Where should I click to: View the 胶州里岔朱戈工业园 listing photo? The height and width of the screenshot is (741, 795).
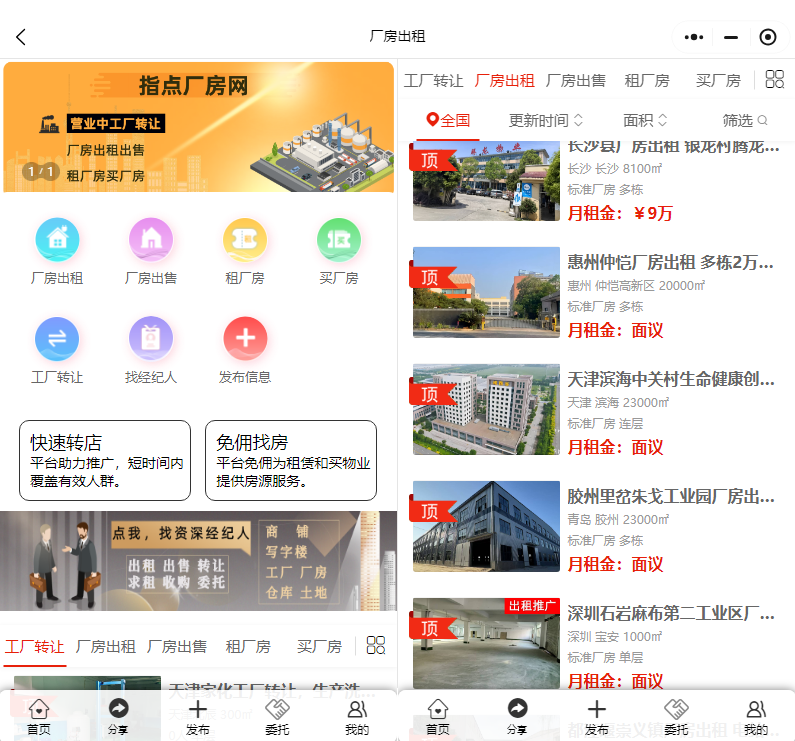point(486,526)
